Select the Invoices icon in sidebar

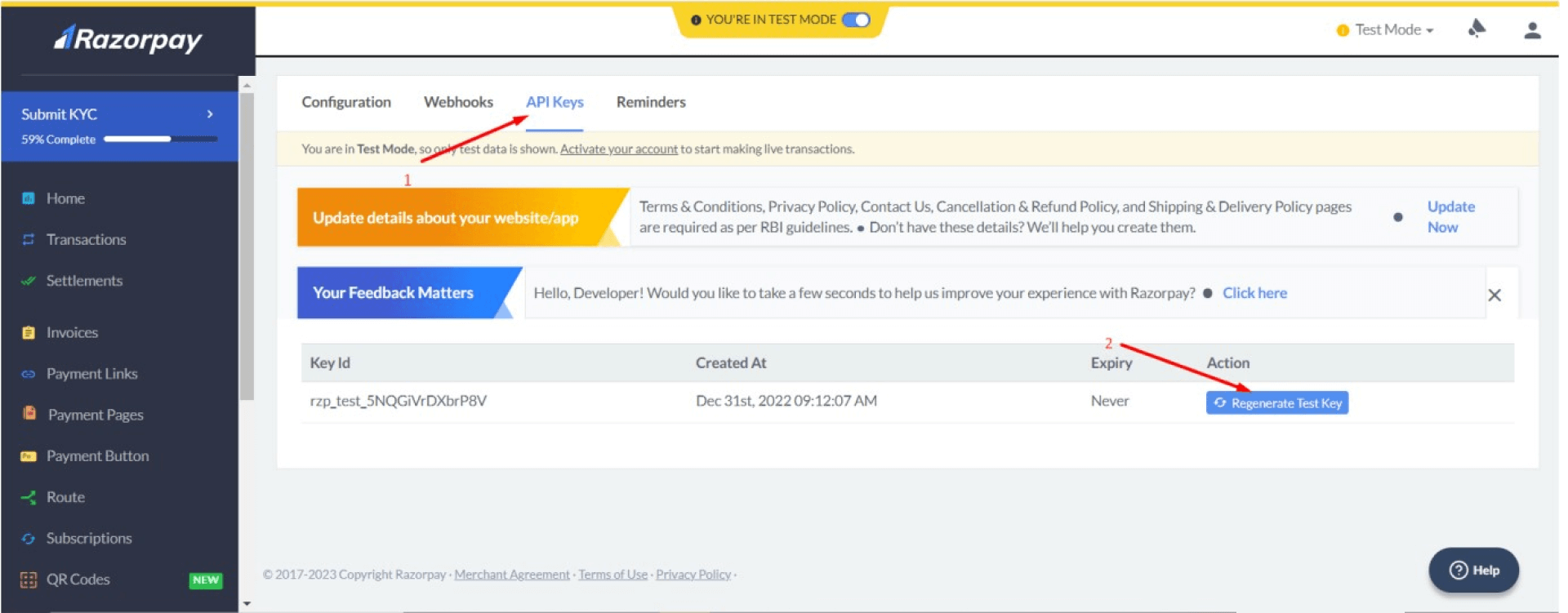tap(29, 332)
